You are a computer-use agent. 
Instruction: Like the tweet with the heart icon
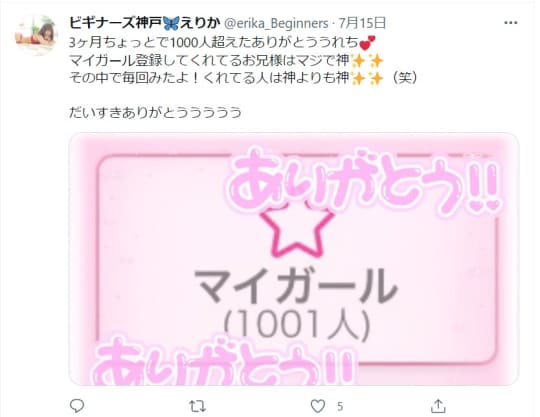point(318,406)
